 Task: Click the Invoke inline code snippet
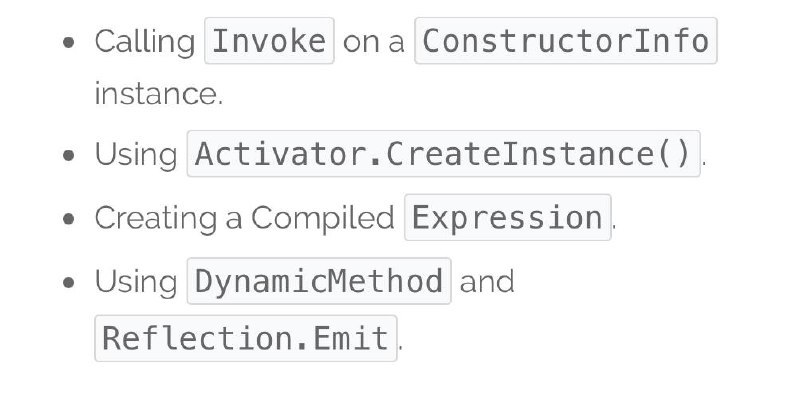pyautogui.click(x=269, y=41)
